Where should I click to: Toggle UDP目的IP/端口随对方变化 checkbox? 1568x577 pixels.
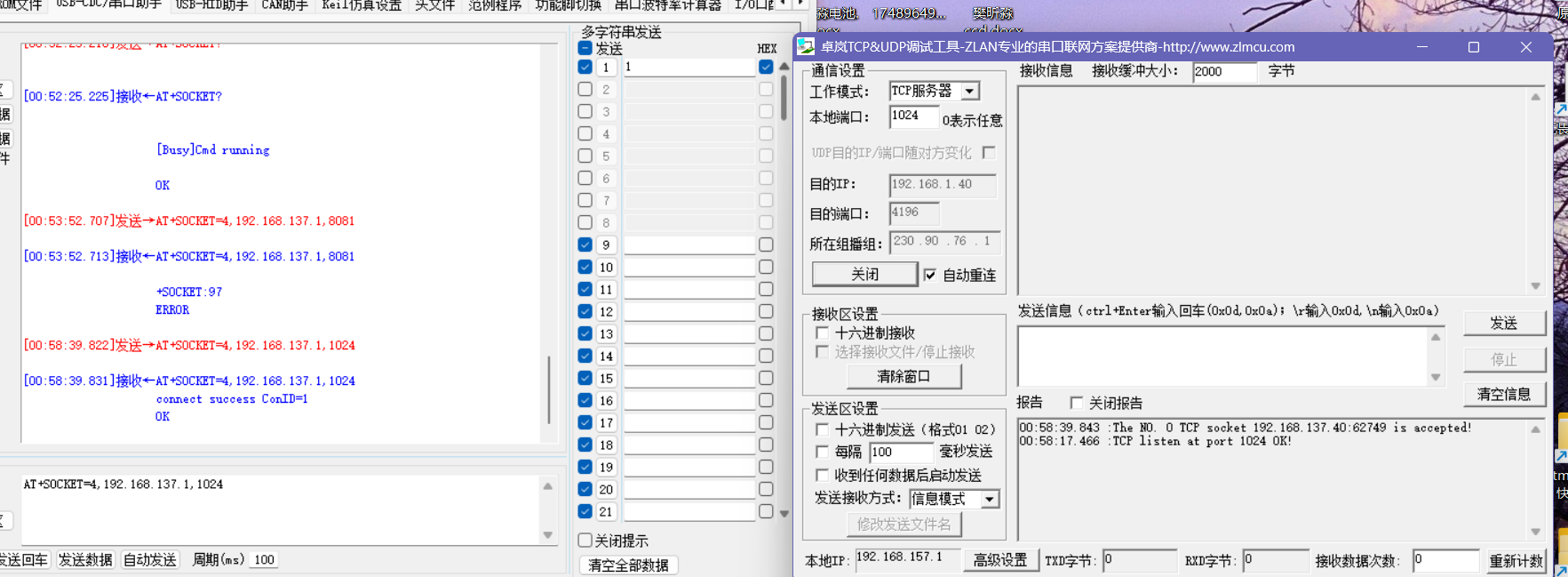click(x=989, y=153)
